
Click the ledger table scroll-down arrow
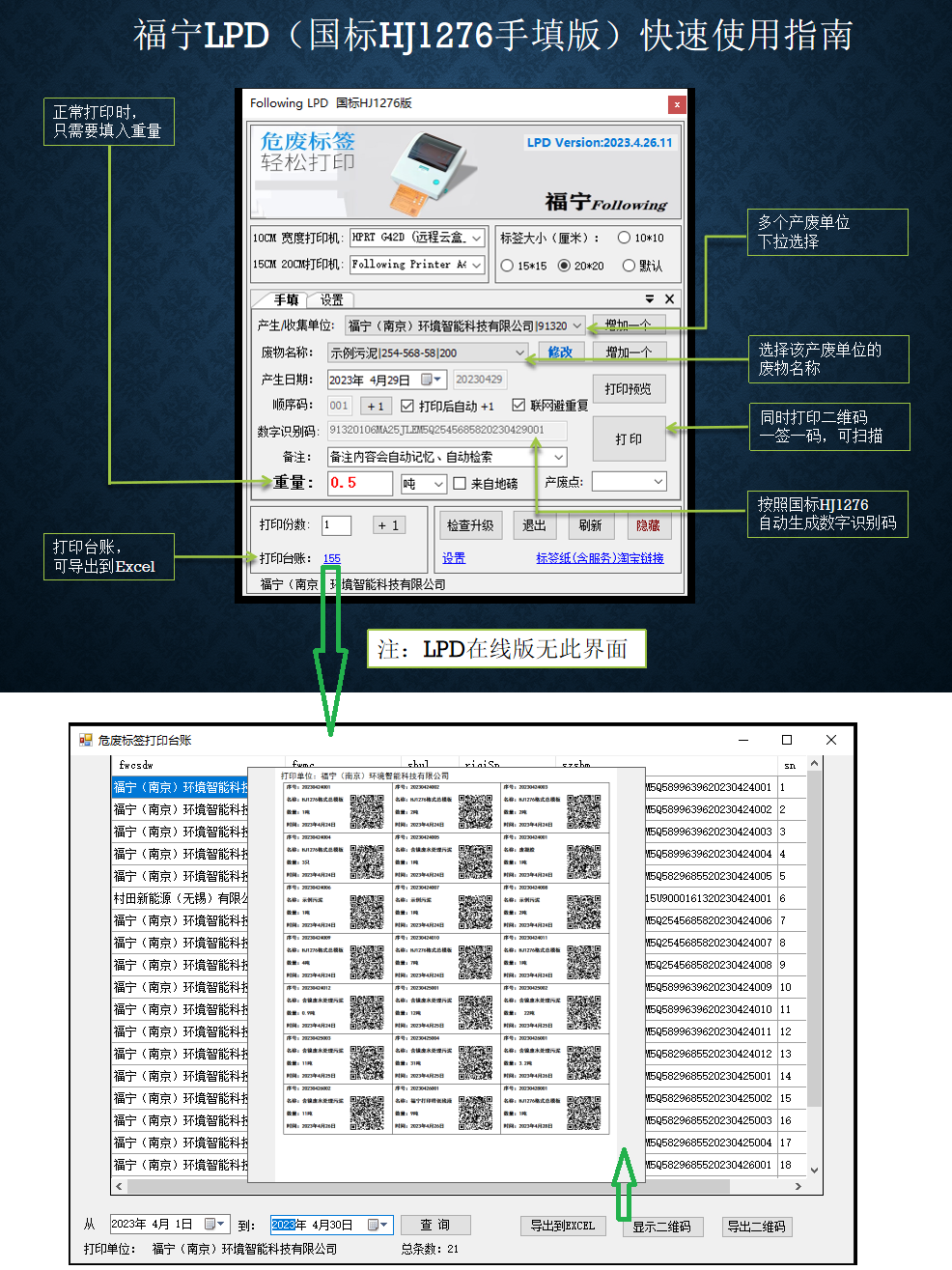point(814,1170)
